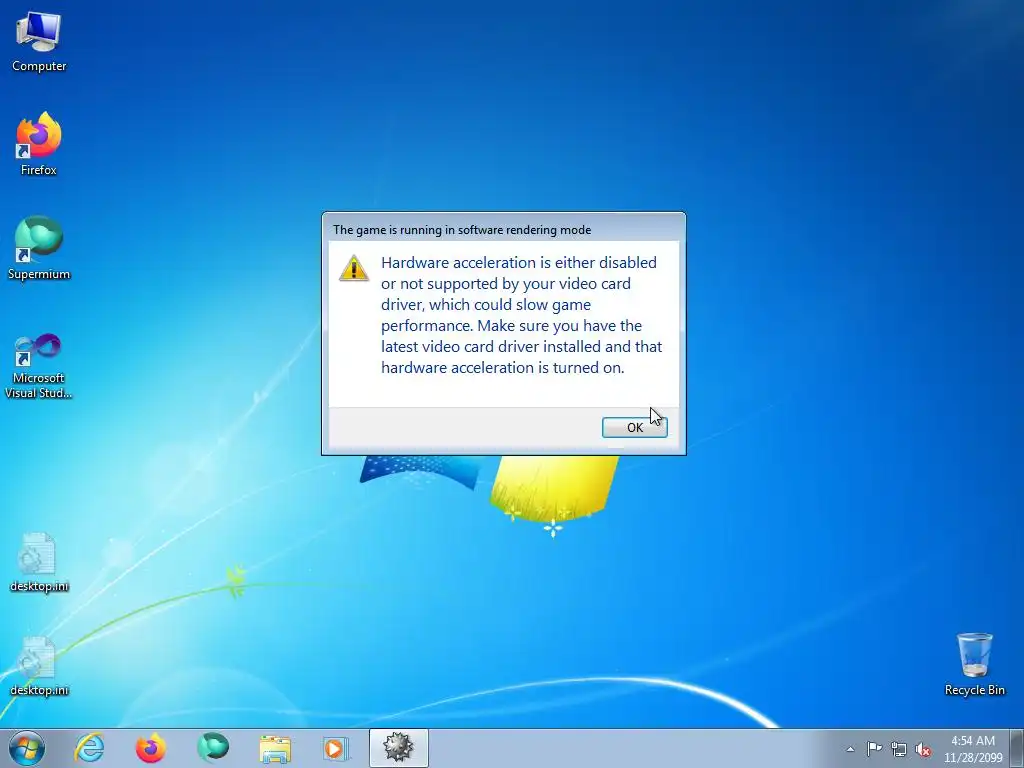This screenshot has width=1024, height=768.
Task: Open the network status tray icon
Action: (899, 749)
